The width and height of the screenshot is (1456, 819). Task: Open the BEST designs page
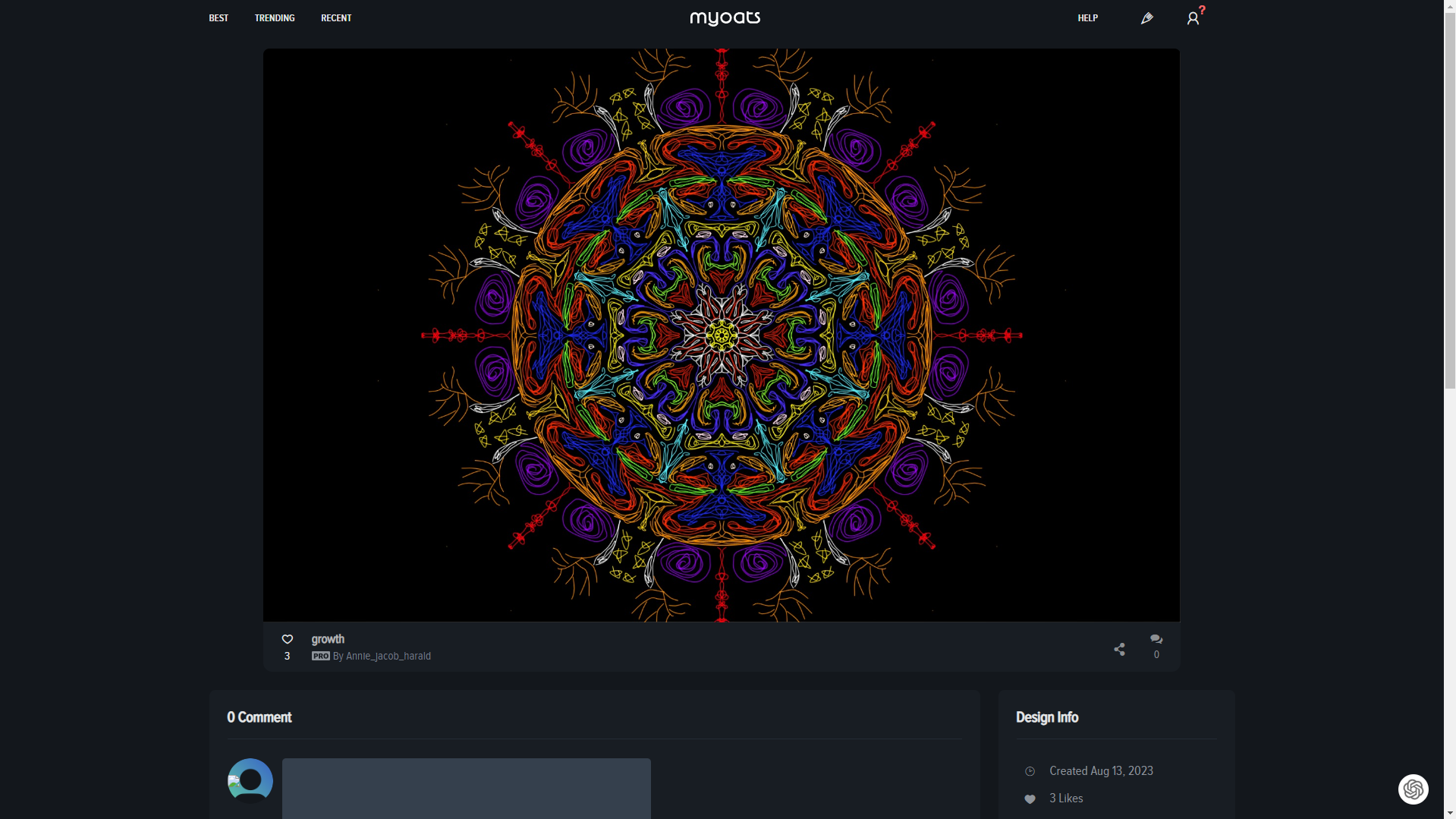[x=219, y=18]
